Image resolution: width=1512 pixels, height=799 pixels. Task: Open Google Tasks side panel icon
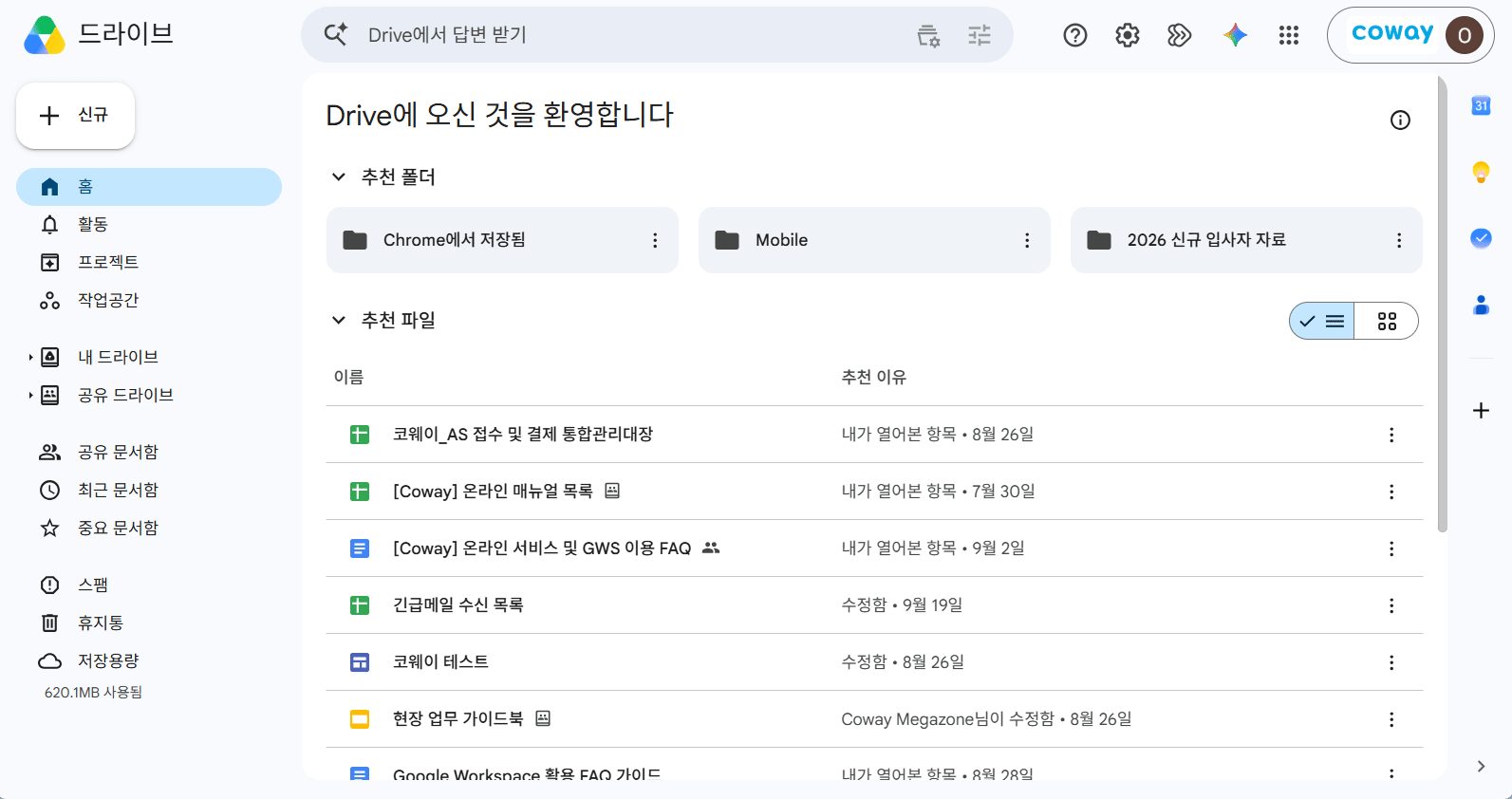pos(1481,238)
